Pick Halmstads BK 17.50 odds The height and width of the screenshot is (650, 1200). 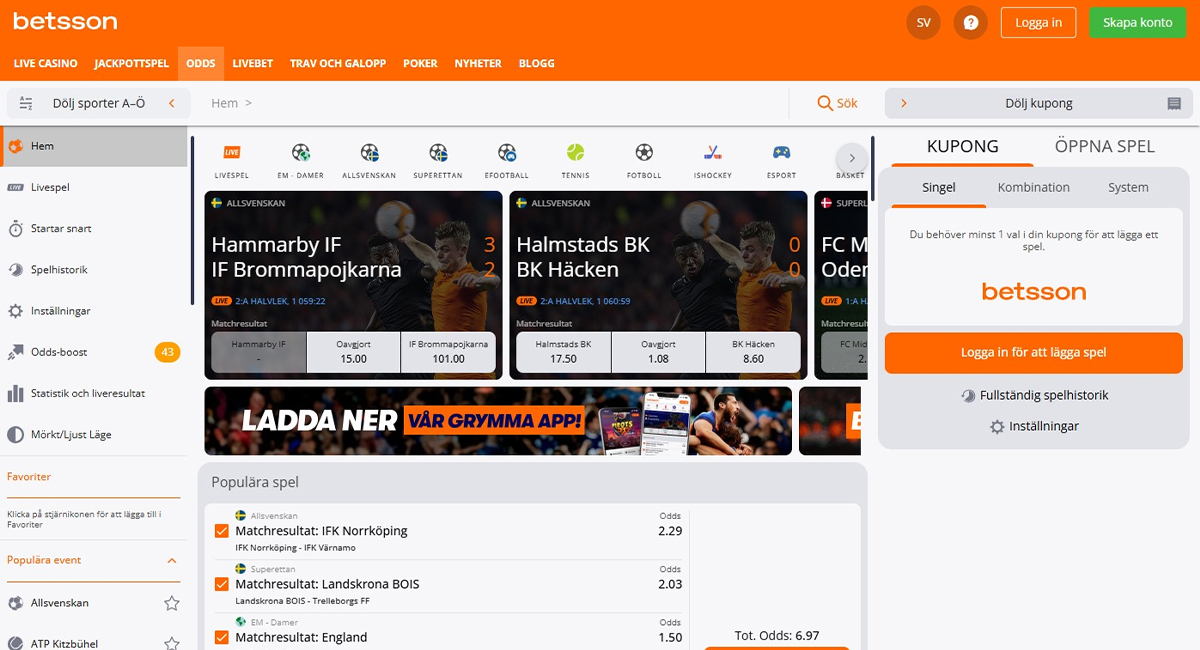pyautogui.click(x=563, y=352)
